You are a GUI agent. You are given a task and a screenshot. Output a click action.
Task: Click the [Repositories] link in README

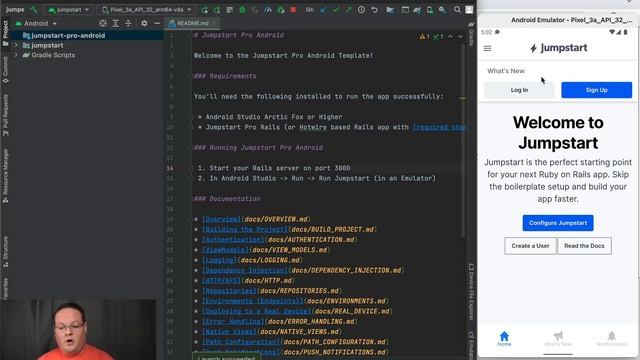229,291
